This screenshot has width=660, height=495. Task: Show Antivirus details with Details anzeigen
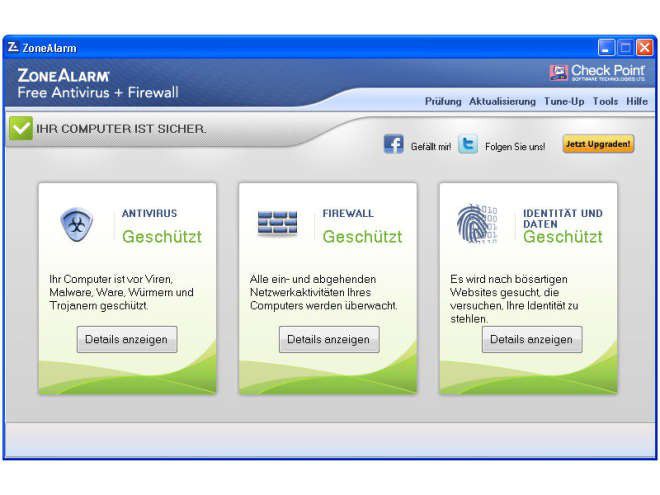click(127, 339)
